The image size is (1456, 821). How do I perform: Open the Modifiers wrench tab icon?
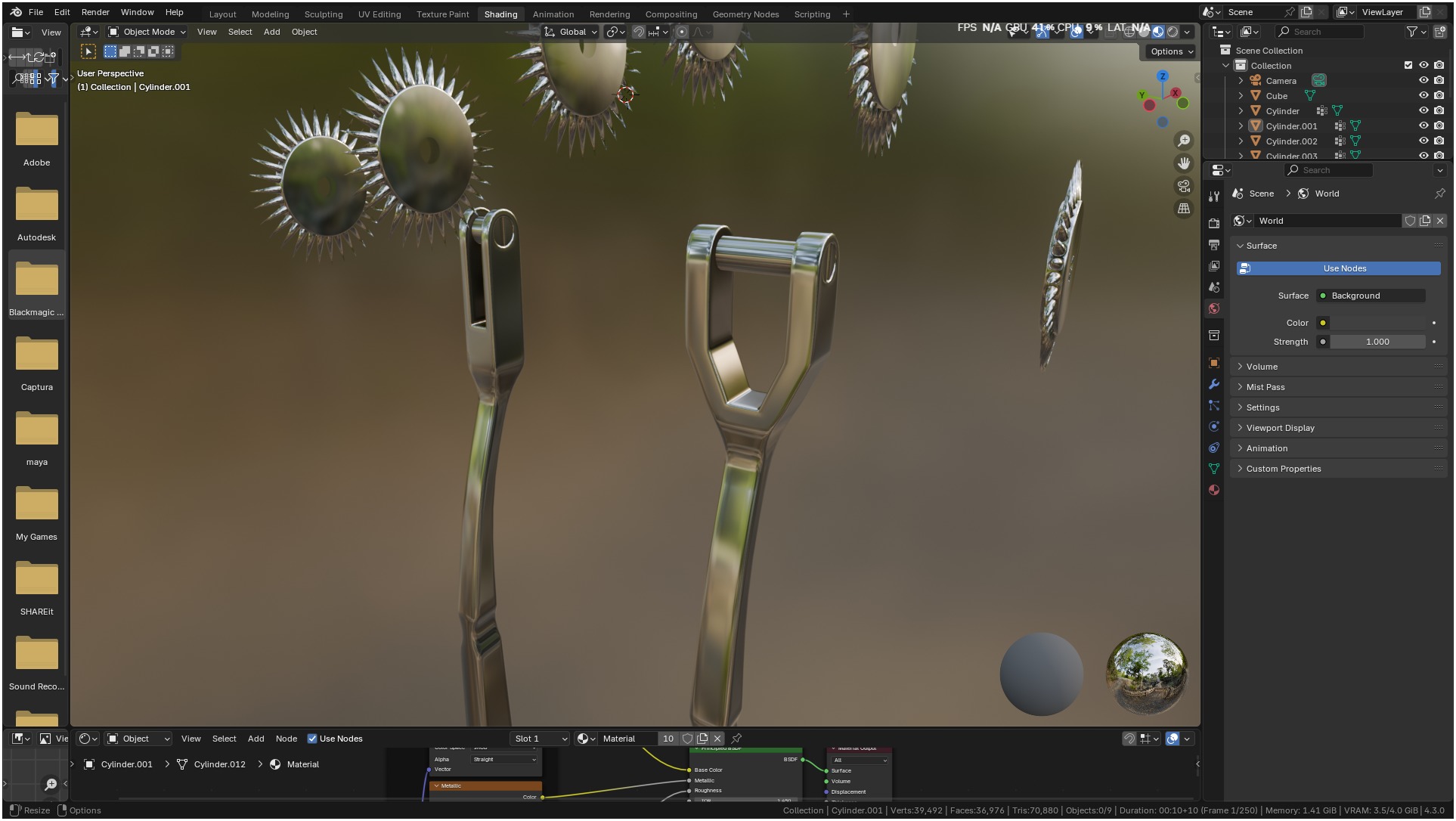(x=1214, y=384)
